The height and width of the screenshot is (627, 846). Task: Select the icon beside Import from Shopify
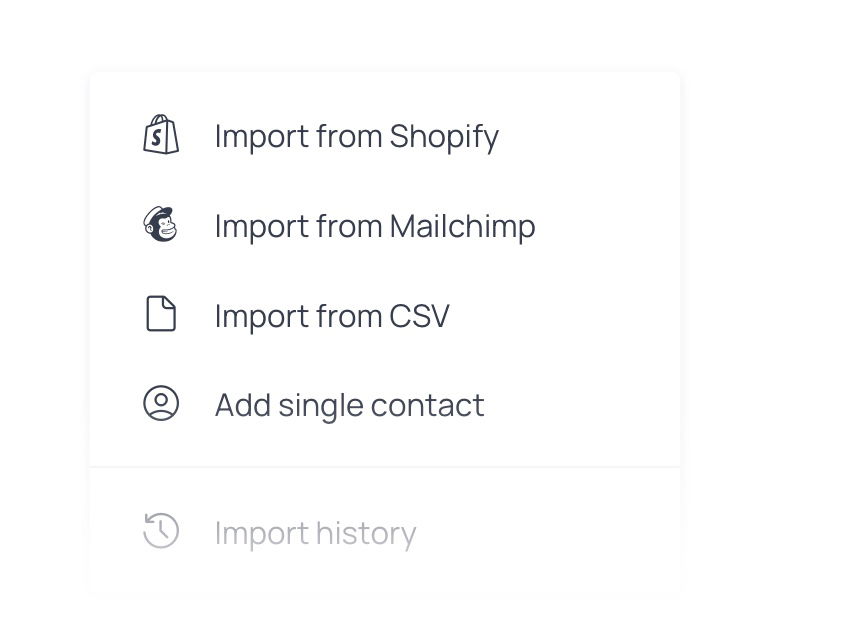coord(161,136)
